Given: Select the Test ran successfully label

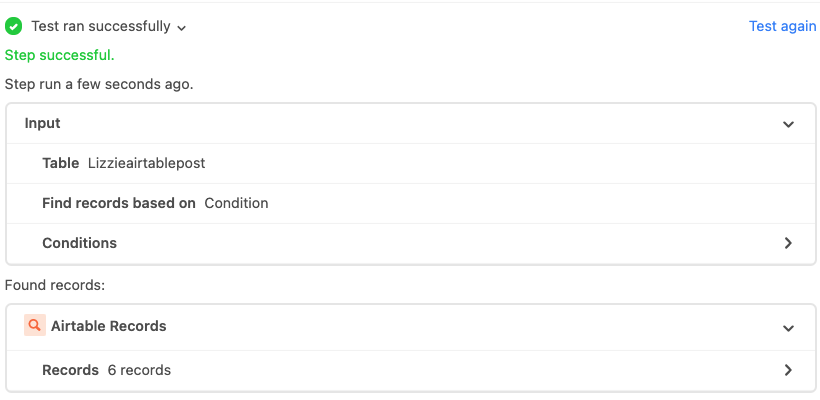Looking at the screenshot, I should (x=101, y=26).
